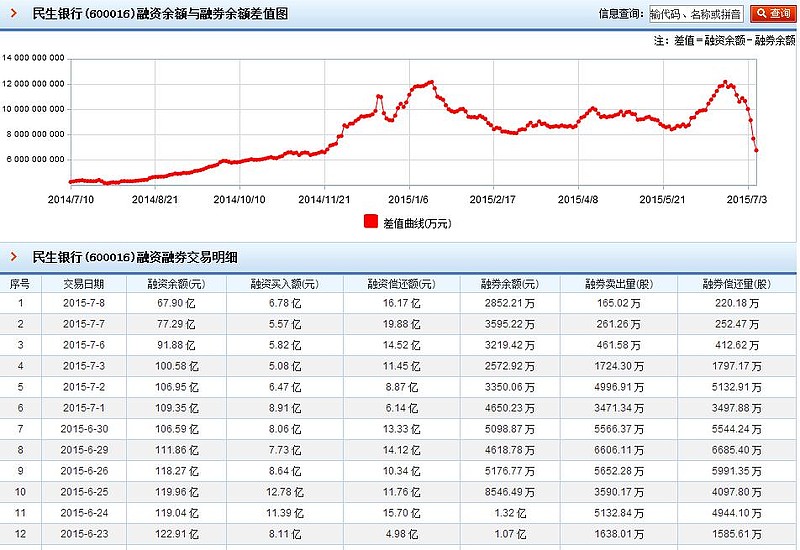Select the 2015-6-23 date cell
This screenshot has height=550, width=800.
(x=84, y=534)
